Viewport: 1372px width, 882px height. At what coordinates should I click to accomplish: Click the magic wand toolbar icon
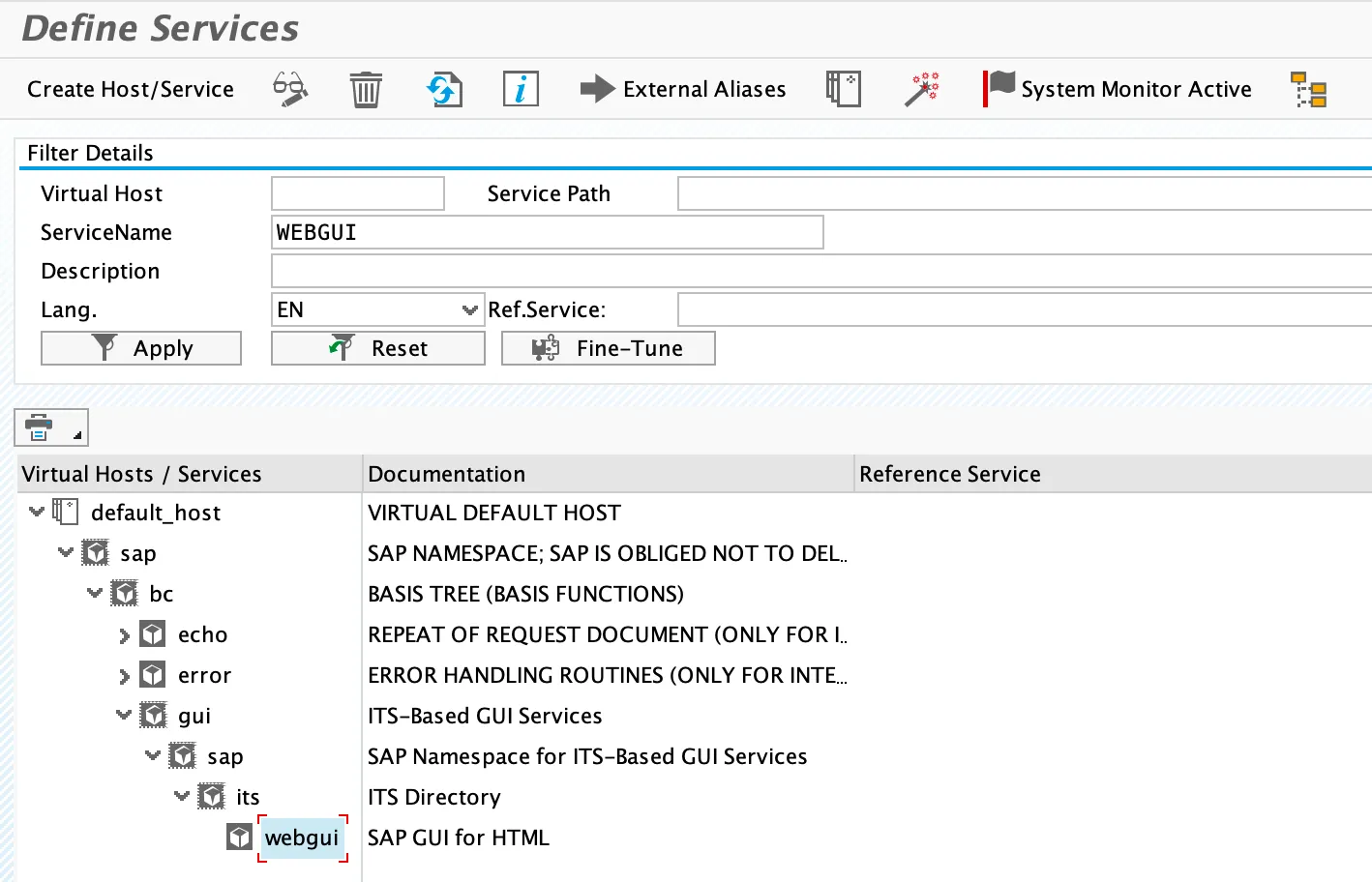(921, 89)
